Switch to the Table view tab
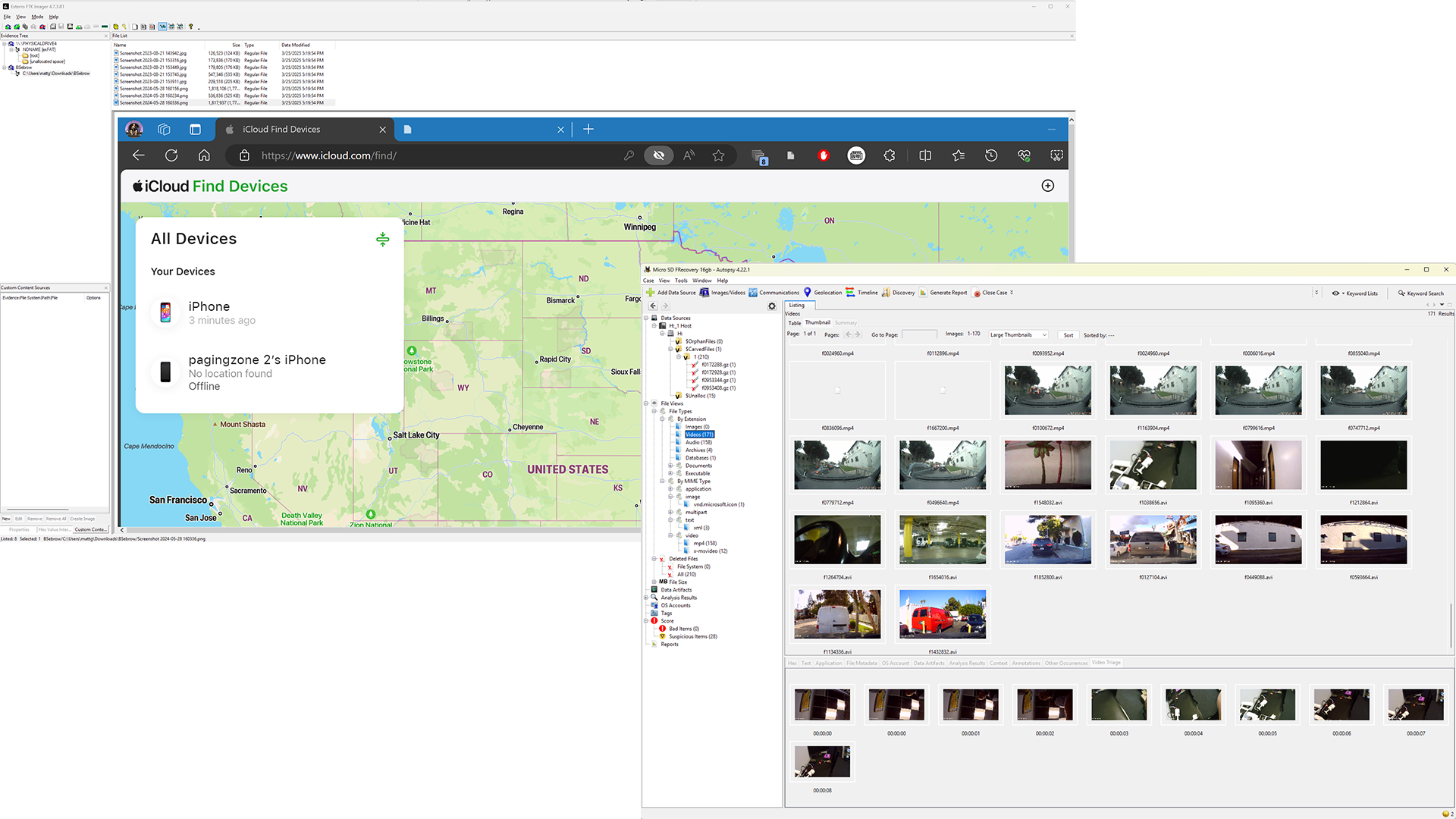The height and width of the screenshot is (819, 1456). click(x=794, y=323)
